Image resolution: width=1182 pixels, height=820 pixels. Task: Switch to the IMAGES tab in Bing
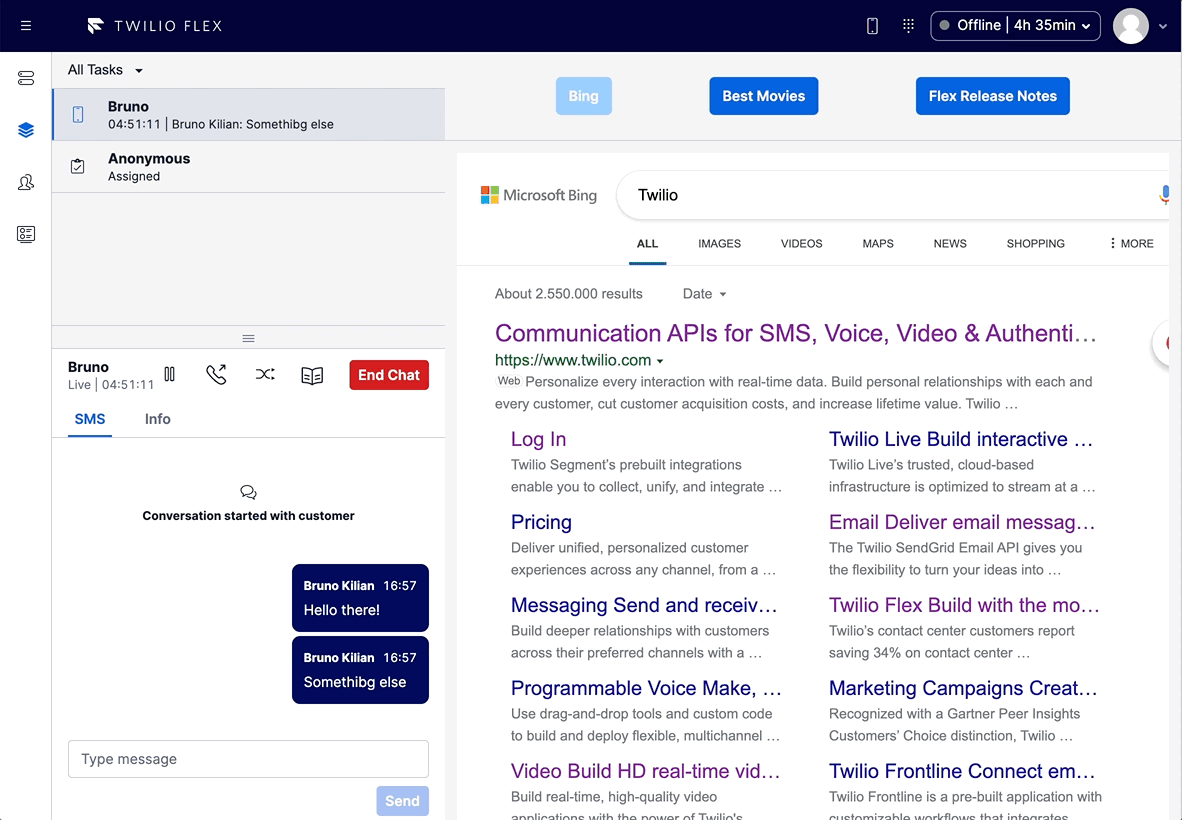(x=719, y=243)
